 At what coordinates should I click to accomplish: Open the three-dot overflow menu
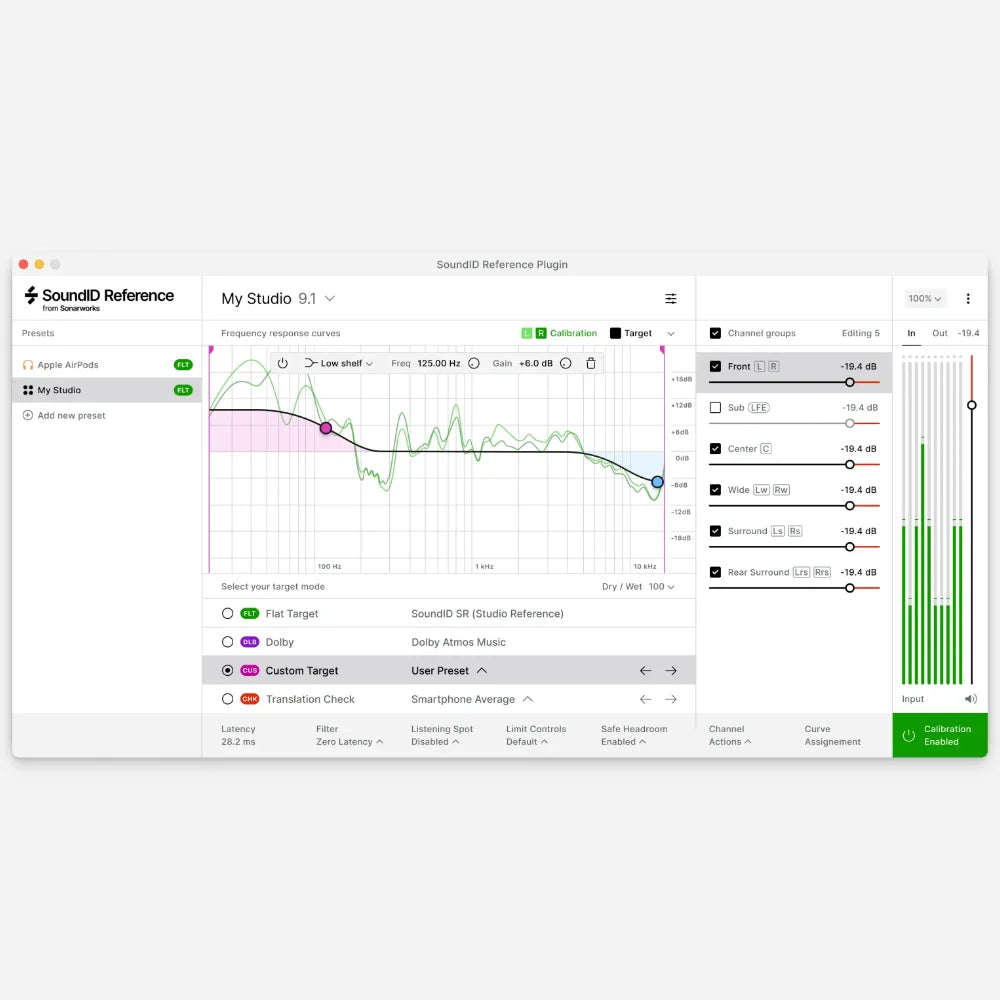coord(967,298)
